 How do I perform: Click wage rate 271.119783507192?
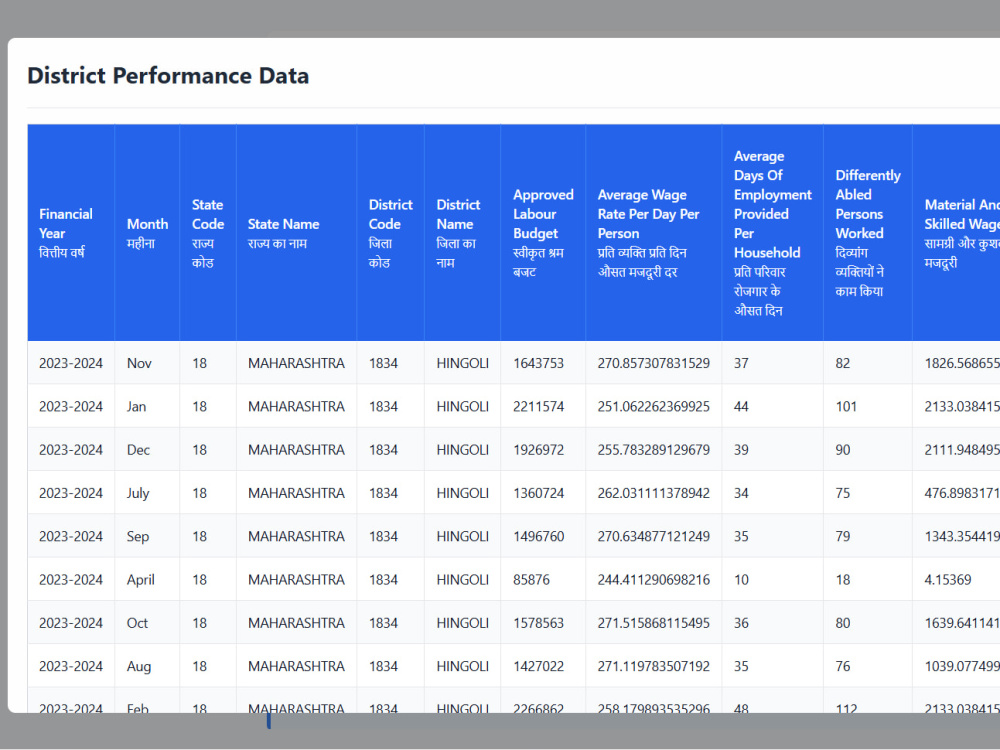(x=654, y=666)
